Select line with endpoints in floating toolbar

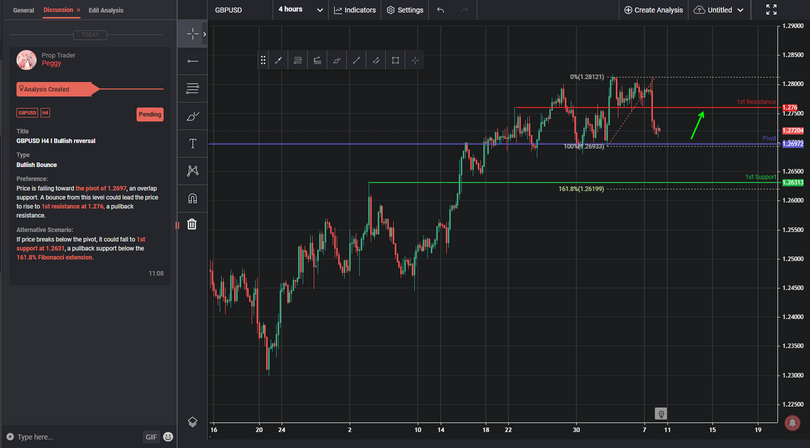coord(278,61)
